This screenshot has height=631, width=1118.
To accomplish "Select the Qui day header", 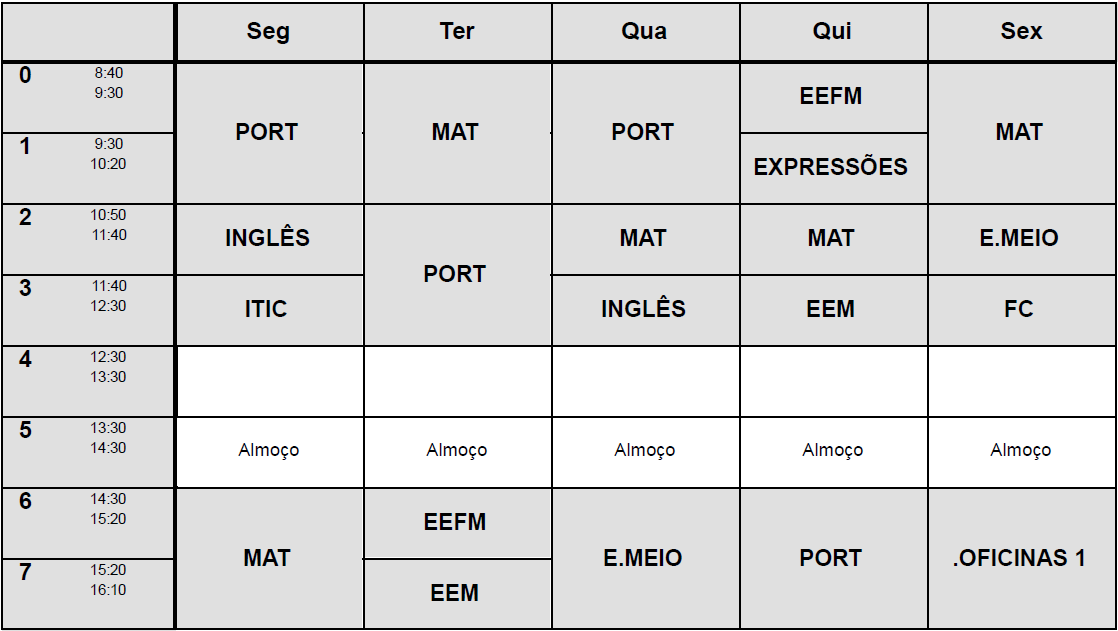I will 832,32.
